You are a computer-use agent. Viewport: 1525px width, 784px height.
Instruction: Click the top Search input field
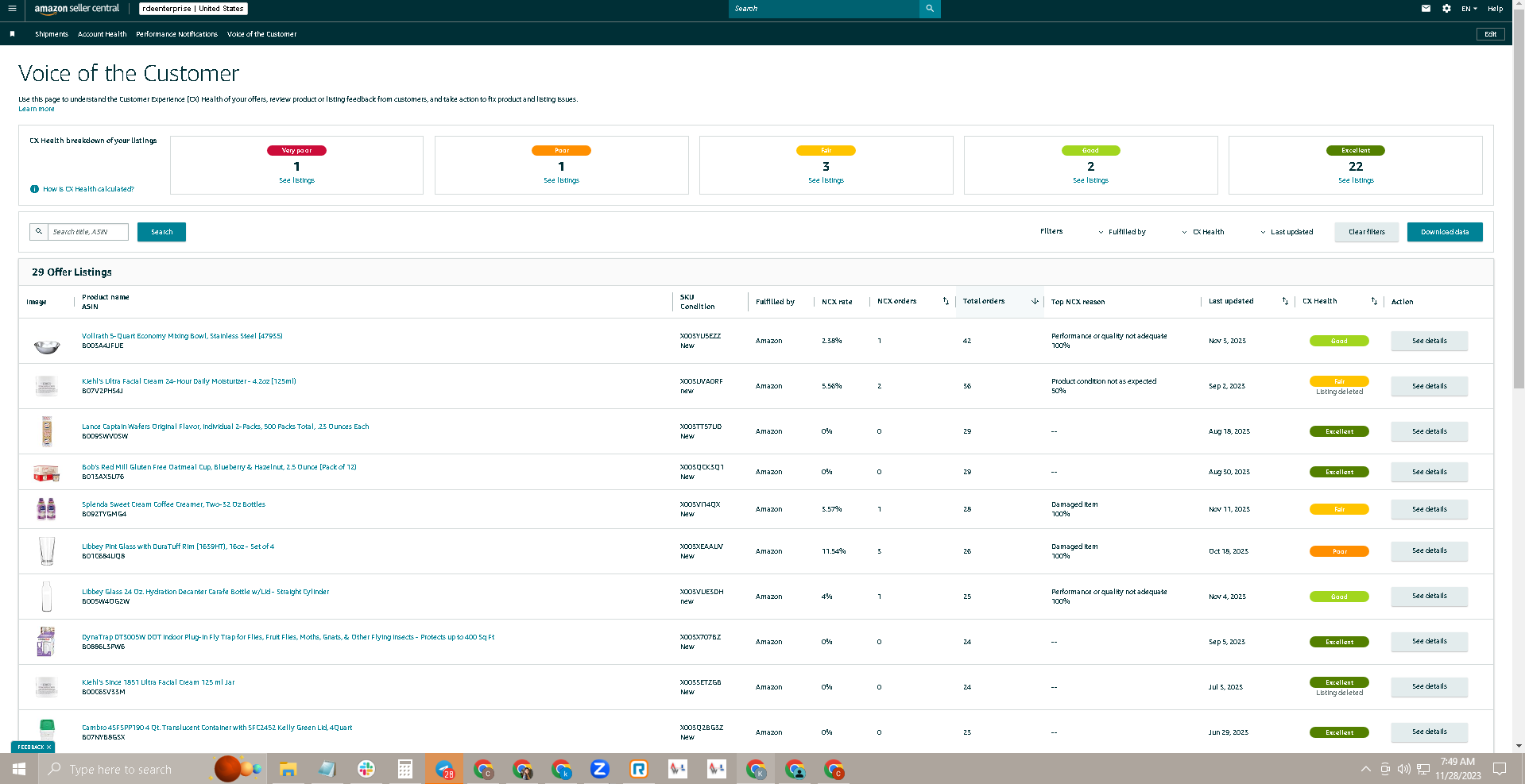pos(823,9)
